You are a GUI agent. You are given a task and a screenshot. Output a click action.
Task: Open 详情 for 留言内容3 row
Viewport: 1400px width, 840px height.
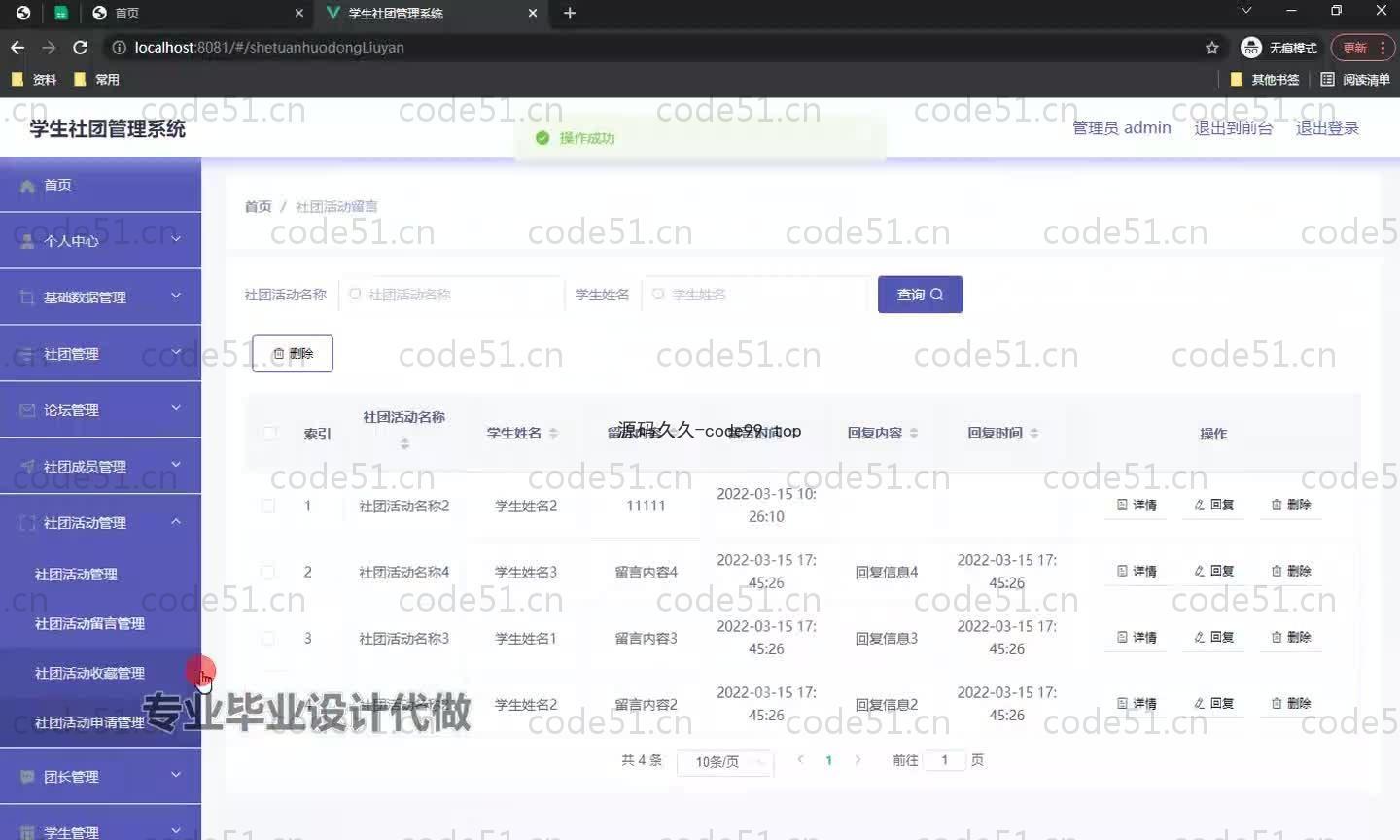tap(1137, 637)
